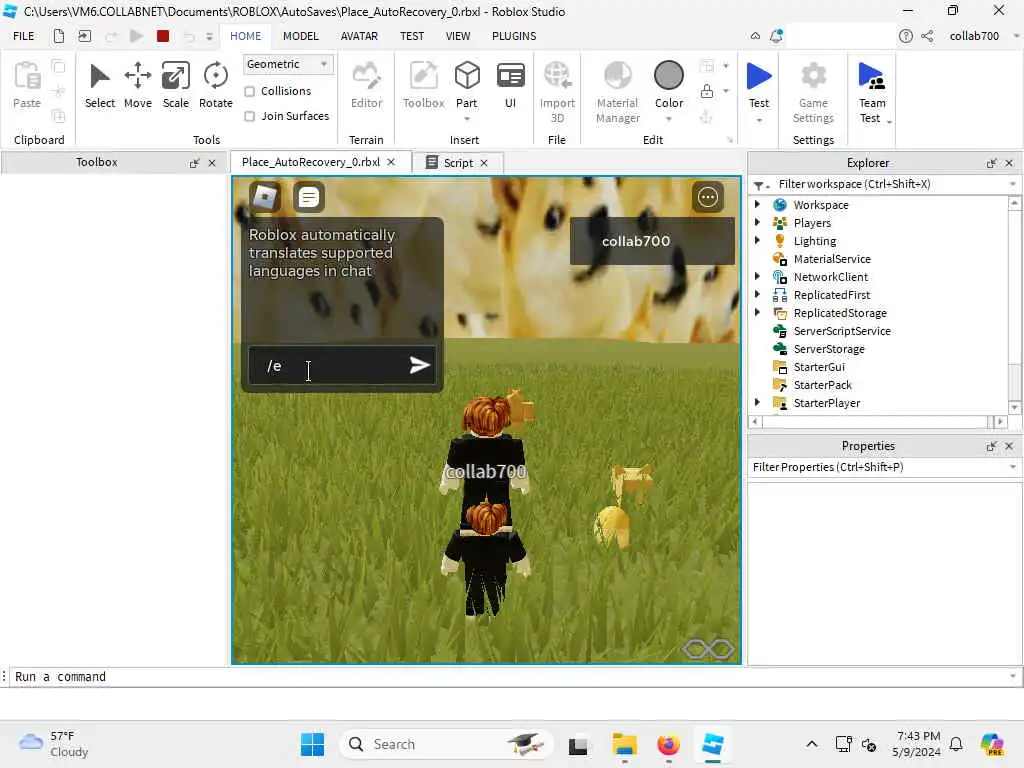Switch to the TEST ribbon tab

[412, 36]
